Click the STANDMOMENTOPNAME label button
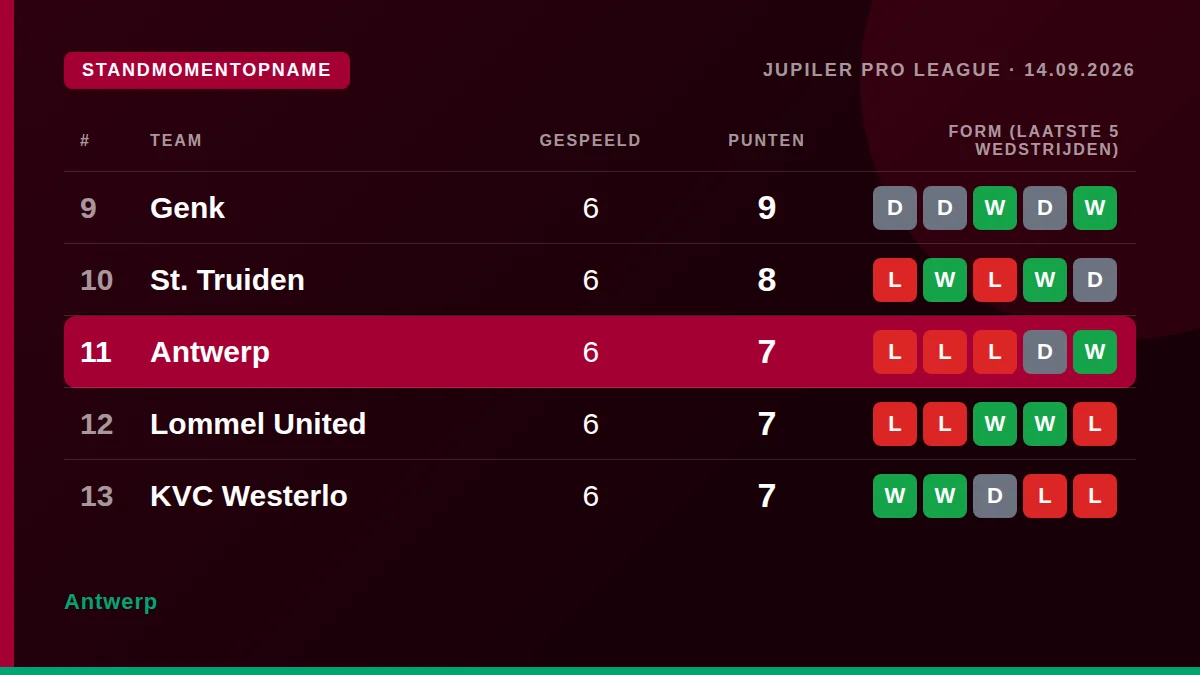 click(x=207, y=70)
